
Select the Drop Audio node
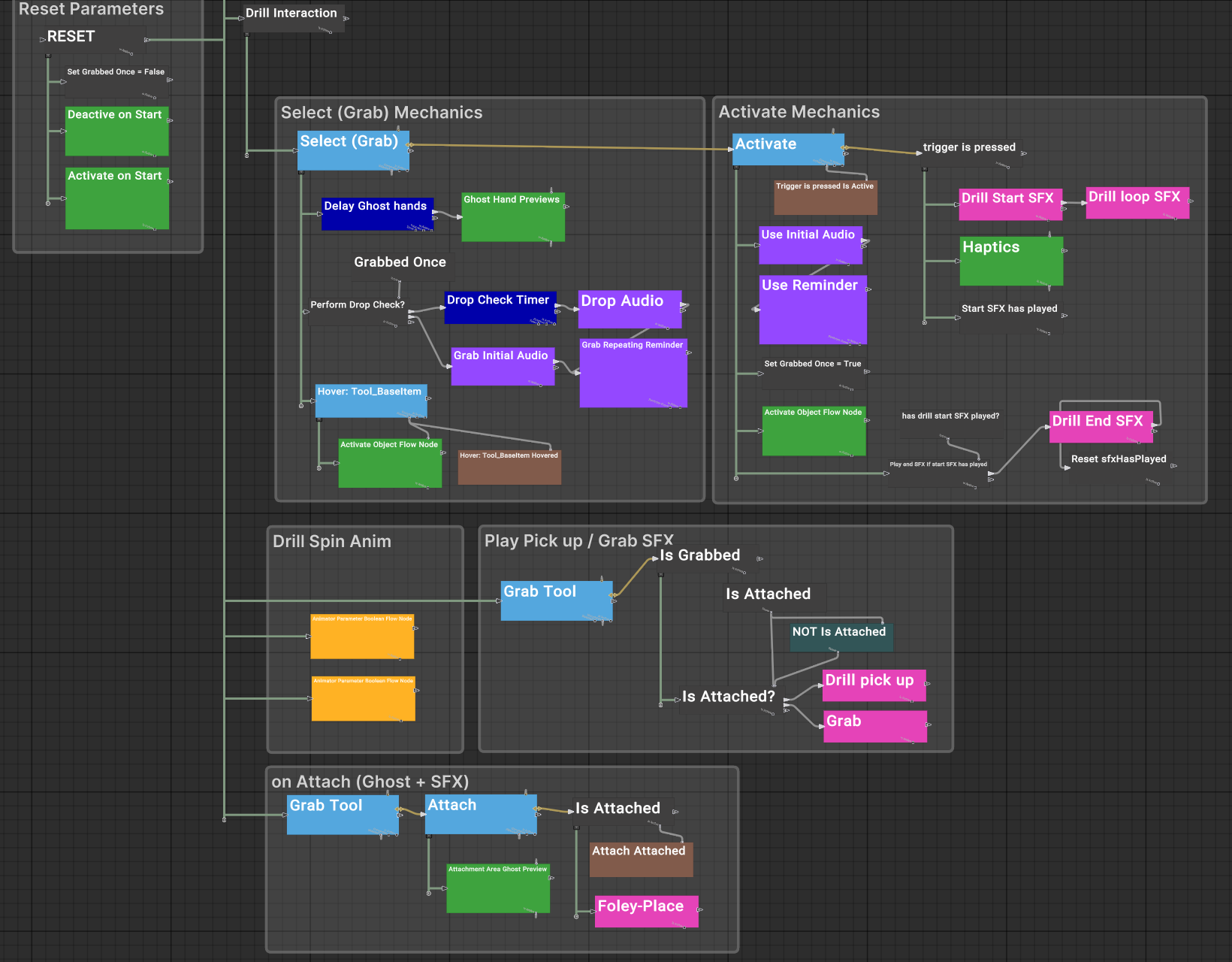click(x=629, y=308)
